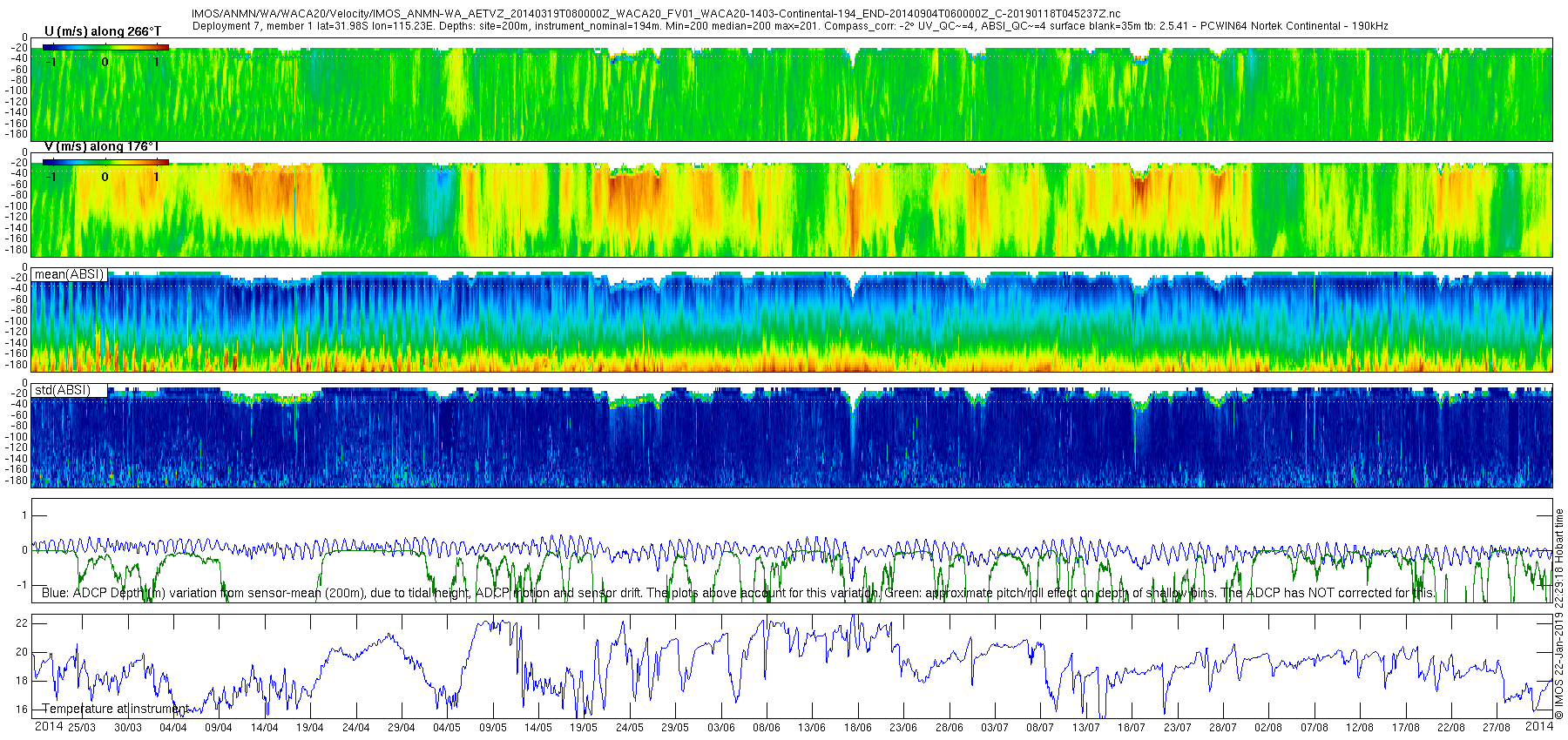This screenshot has width=1568, height=740.
Task: Select the mean(ABSI) panel label
Action: coord(70,274)
